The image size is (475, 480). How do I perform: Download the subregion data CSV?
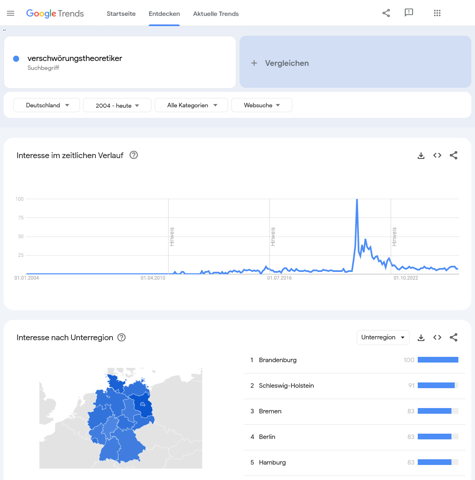(x=421, y=338)
